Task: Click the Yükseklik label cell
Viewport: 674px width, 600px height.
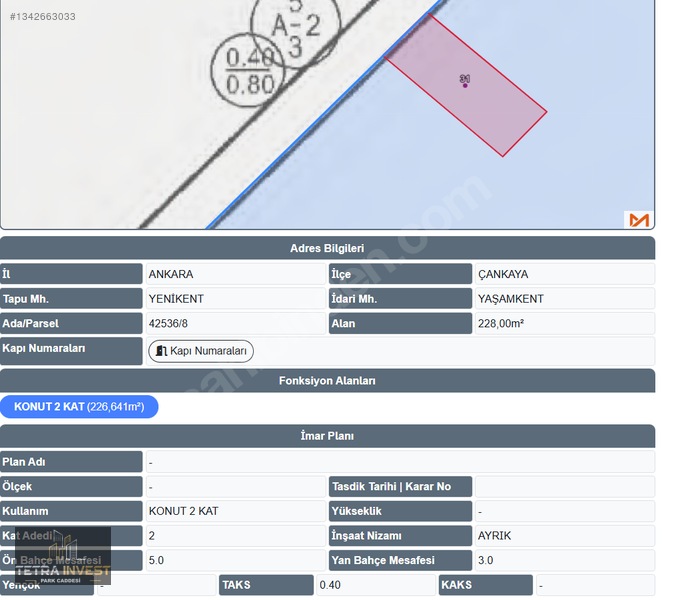Action: click(x=400, y=511)
